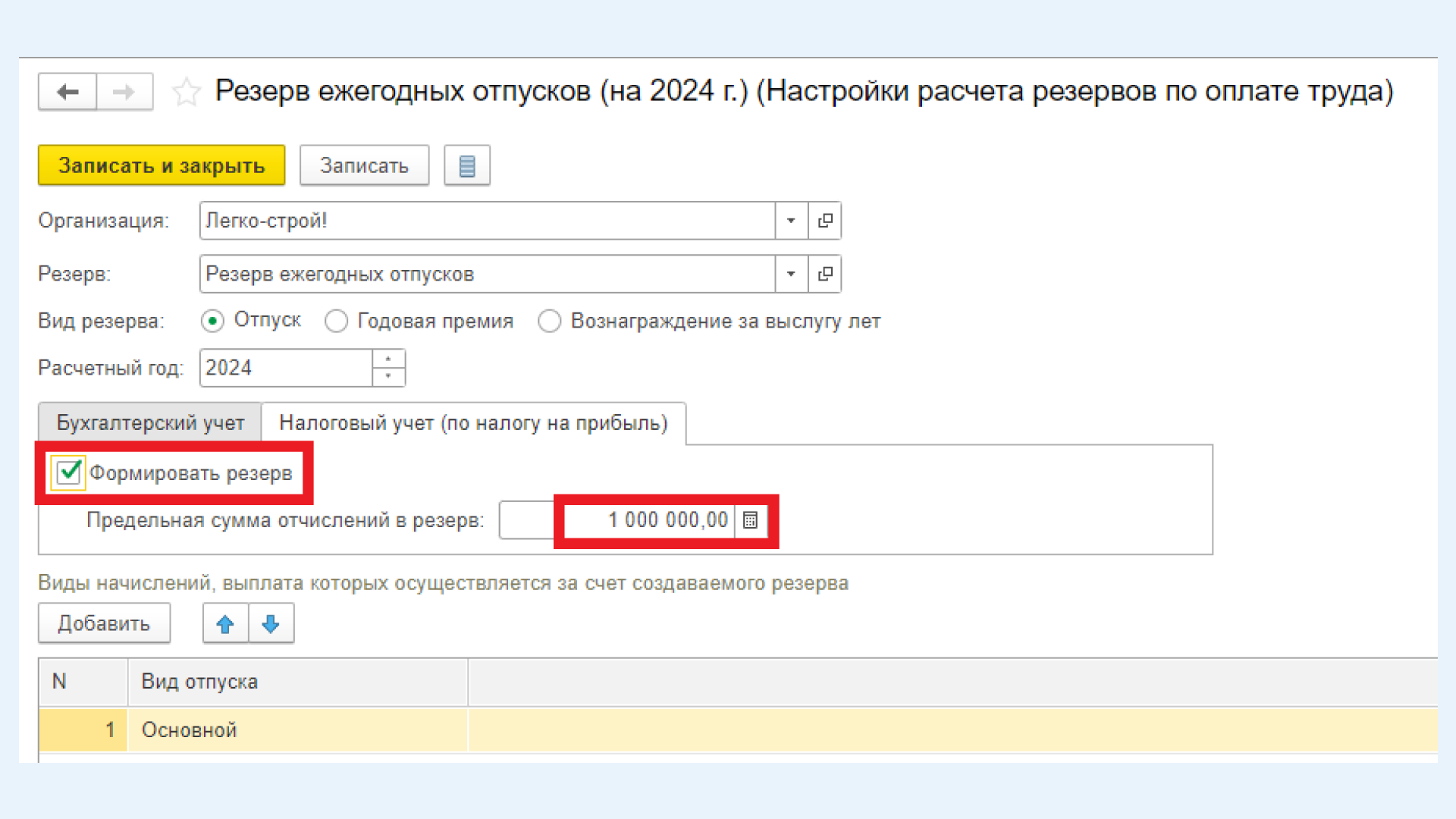Click into Резерв field Резерв ежегодных отпусков
This screenshot has height=819, width=1456.
(487, 274)
